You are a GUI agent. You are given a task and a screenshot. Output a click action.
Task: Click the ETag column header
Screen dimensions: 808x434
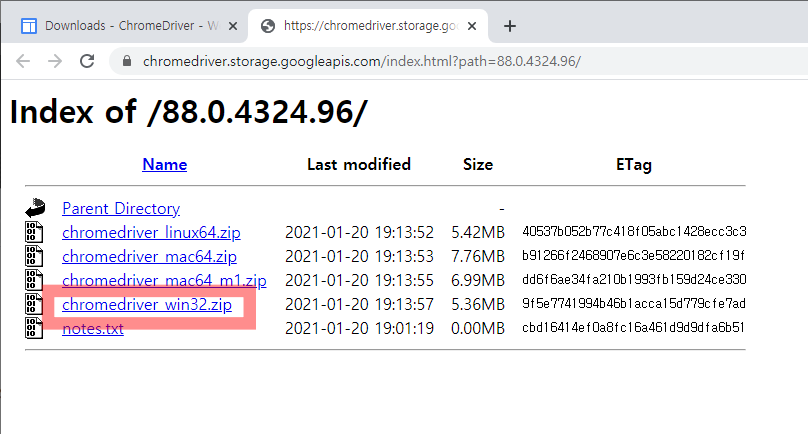[x=634, y=165]
